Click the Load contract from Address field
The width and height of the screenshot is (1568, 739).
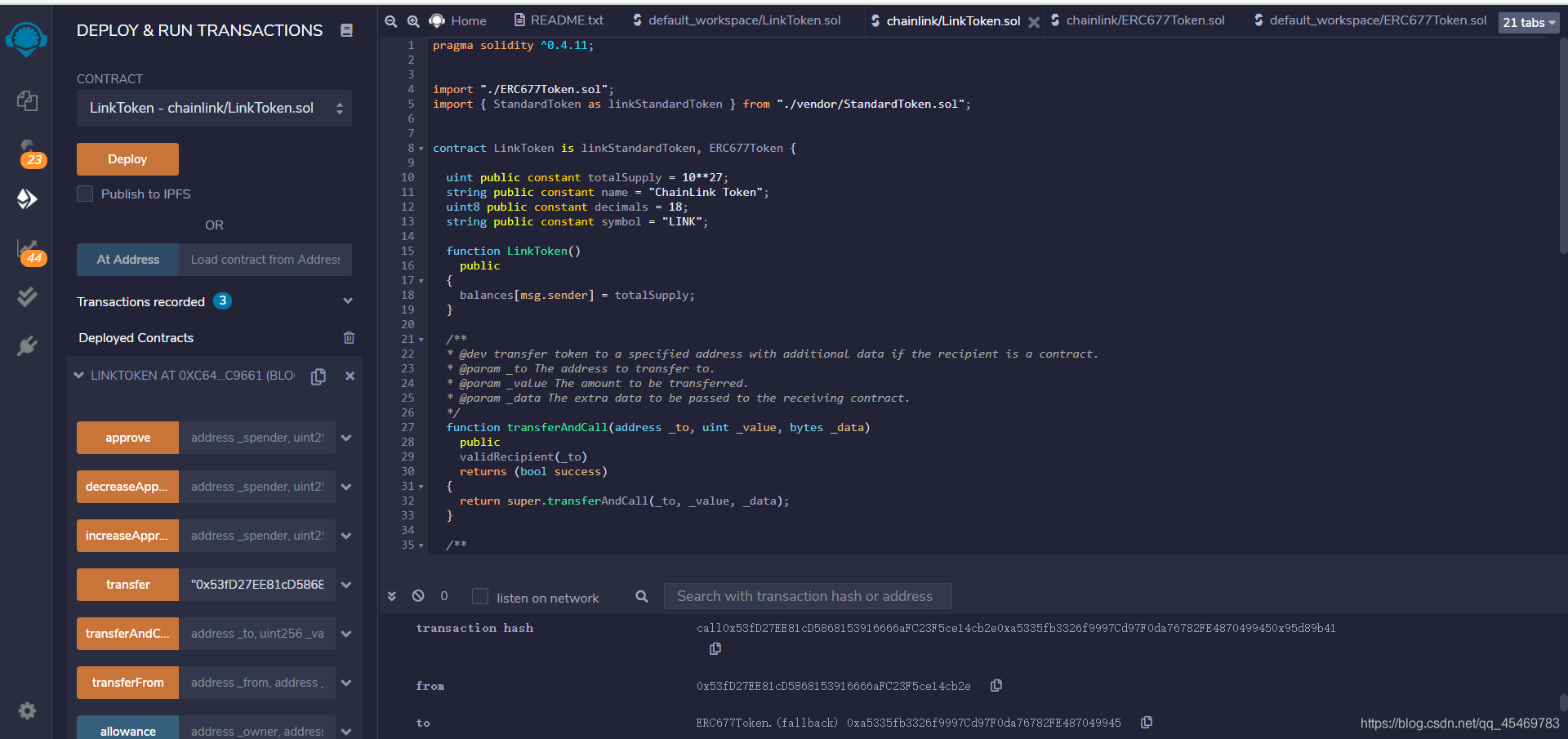coord(265,260)
